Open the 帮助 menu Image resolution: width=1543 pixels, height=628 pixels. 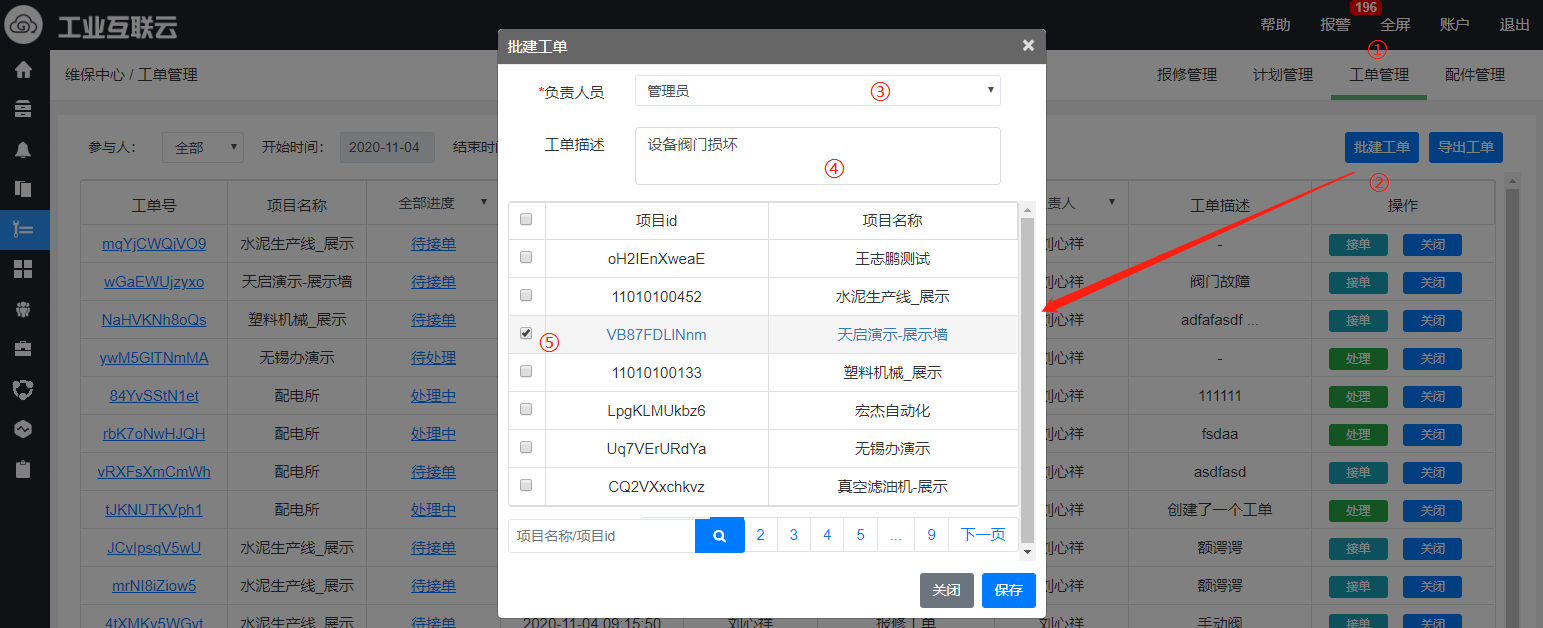tap(1275, 25)
